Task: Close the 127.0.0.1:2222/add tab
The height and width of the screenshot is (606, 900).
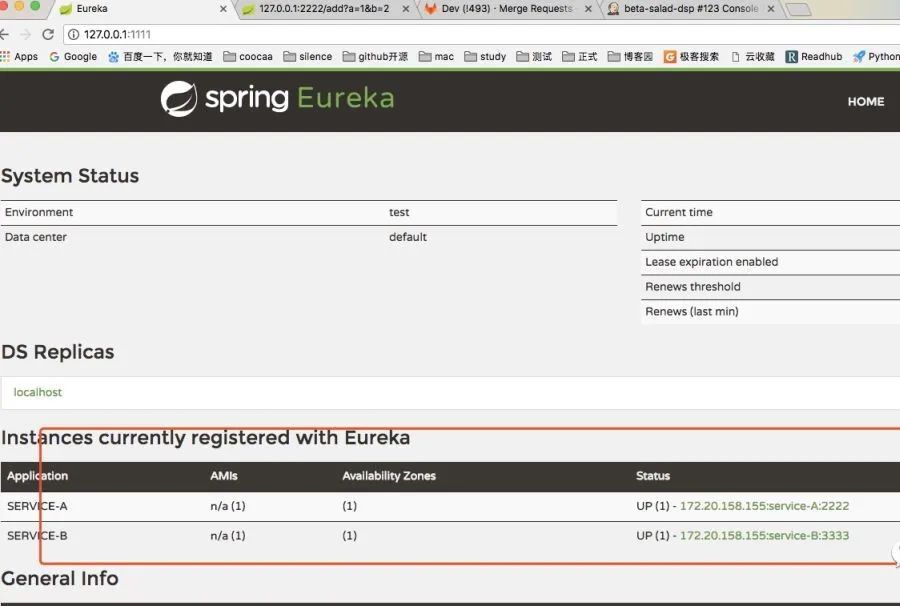Action: pyautogui.click(x=406, y=9)
